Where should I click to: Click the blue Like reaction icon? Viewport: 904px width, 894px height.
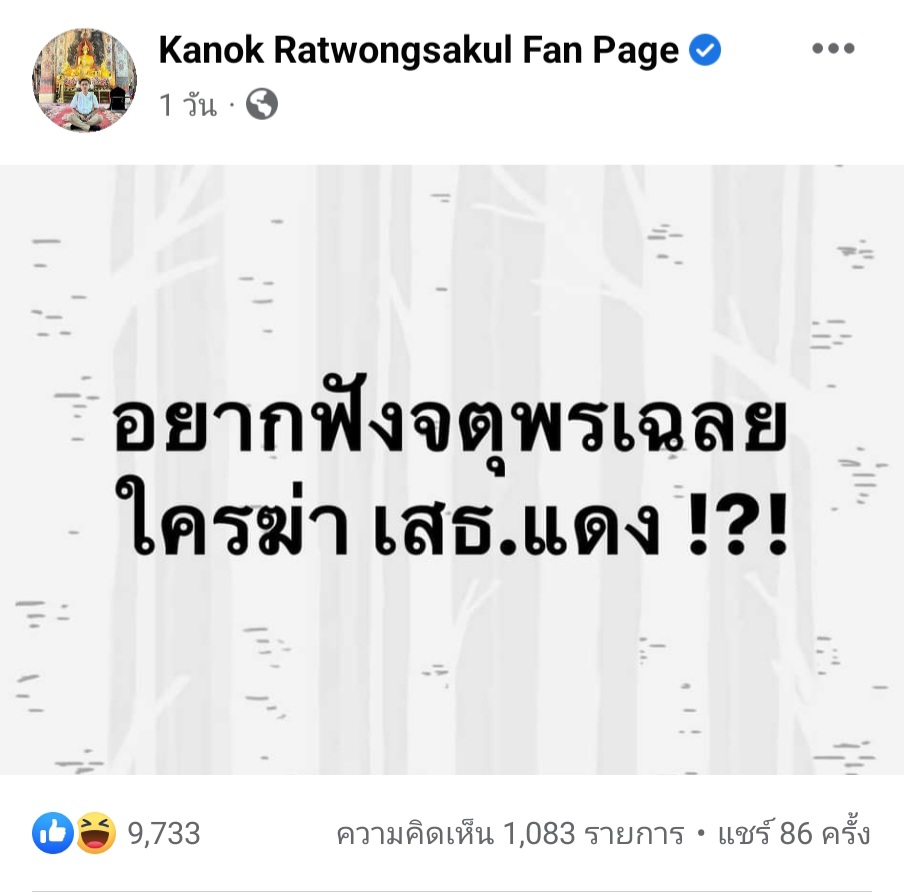[x=53, y=833]
